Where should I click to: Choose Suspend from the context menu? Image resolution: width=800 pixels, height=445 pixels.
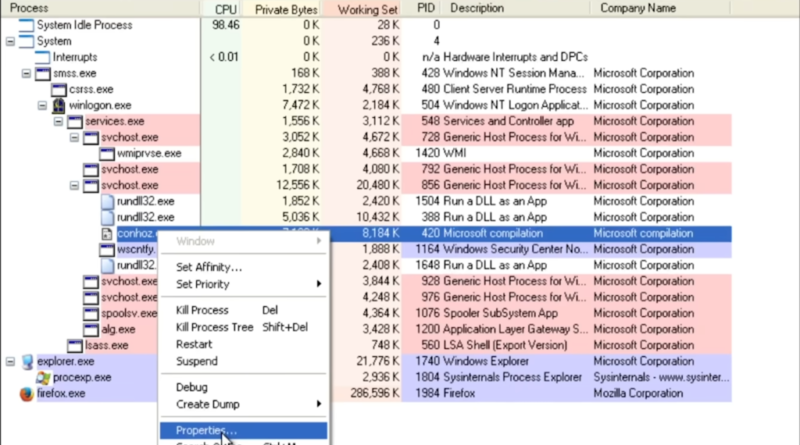click(x=243, y=361)
